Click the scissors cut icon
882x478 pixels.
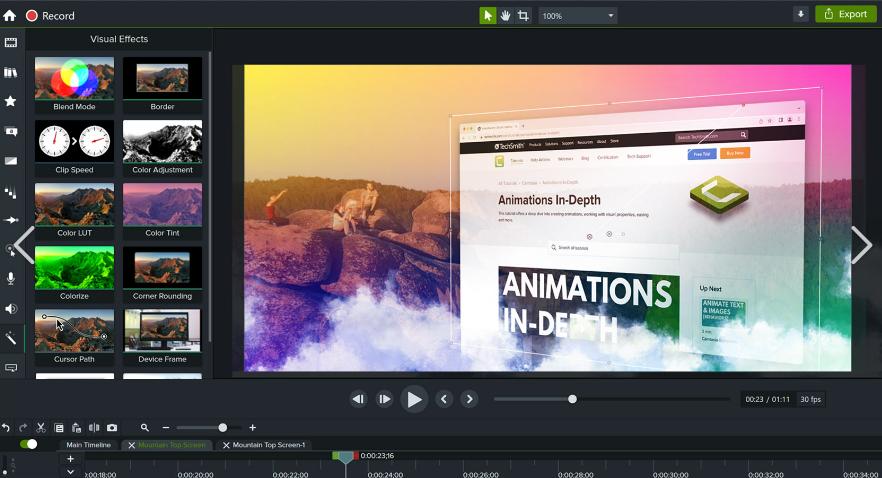41,427
